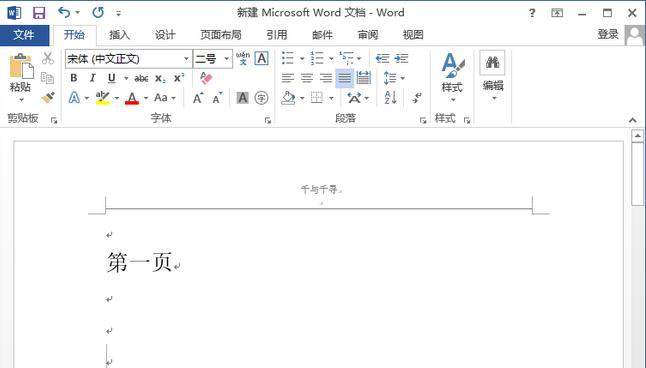
Task: Open the Find binoculars editing icon
Action: 492,63
